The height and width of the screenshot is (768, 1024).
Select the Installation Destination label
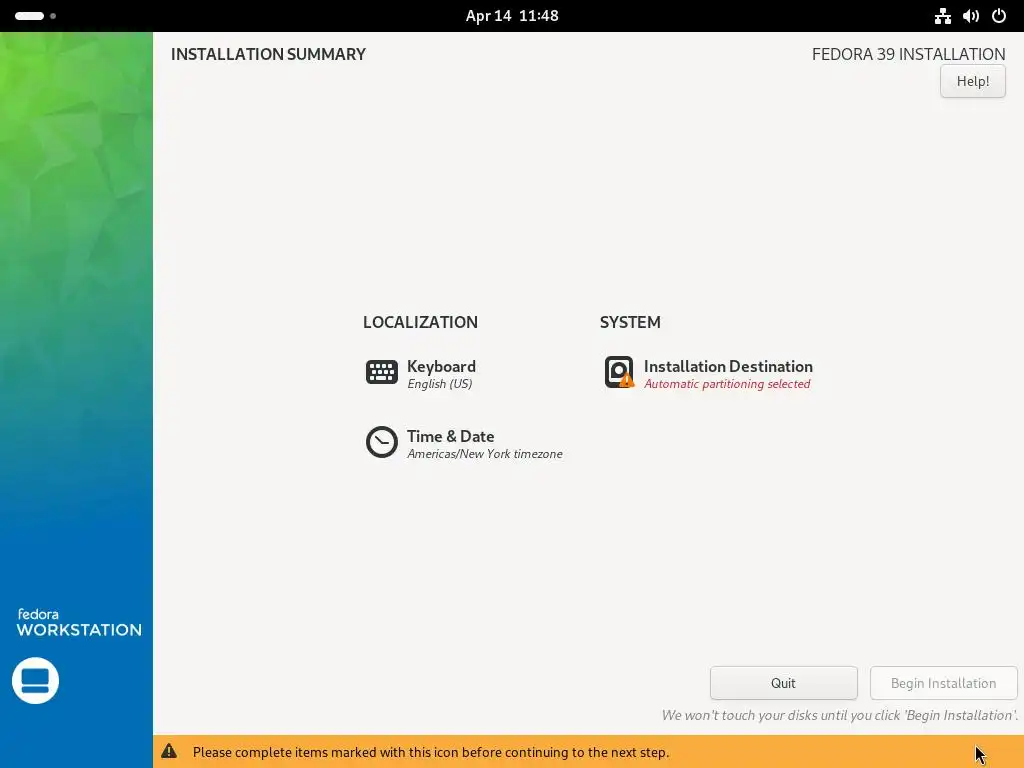tap(728, 366)
